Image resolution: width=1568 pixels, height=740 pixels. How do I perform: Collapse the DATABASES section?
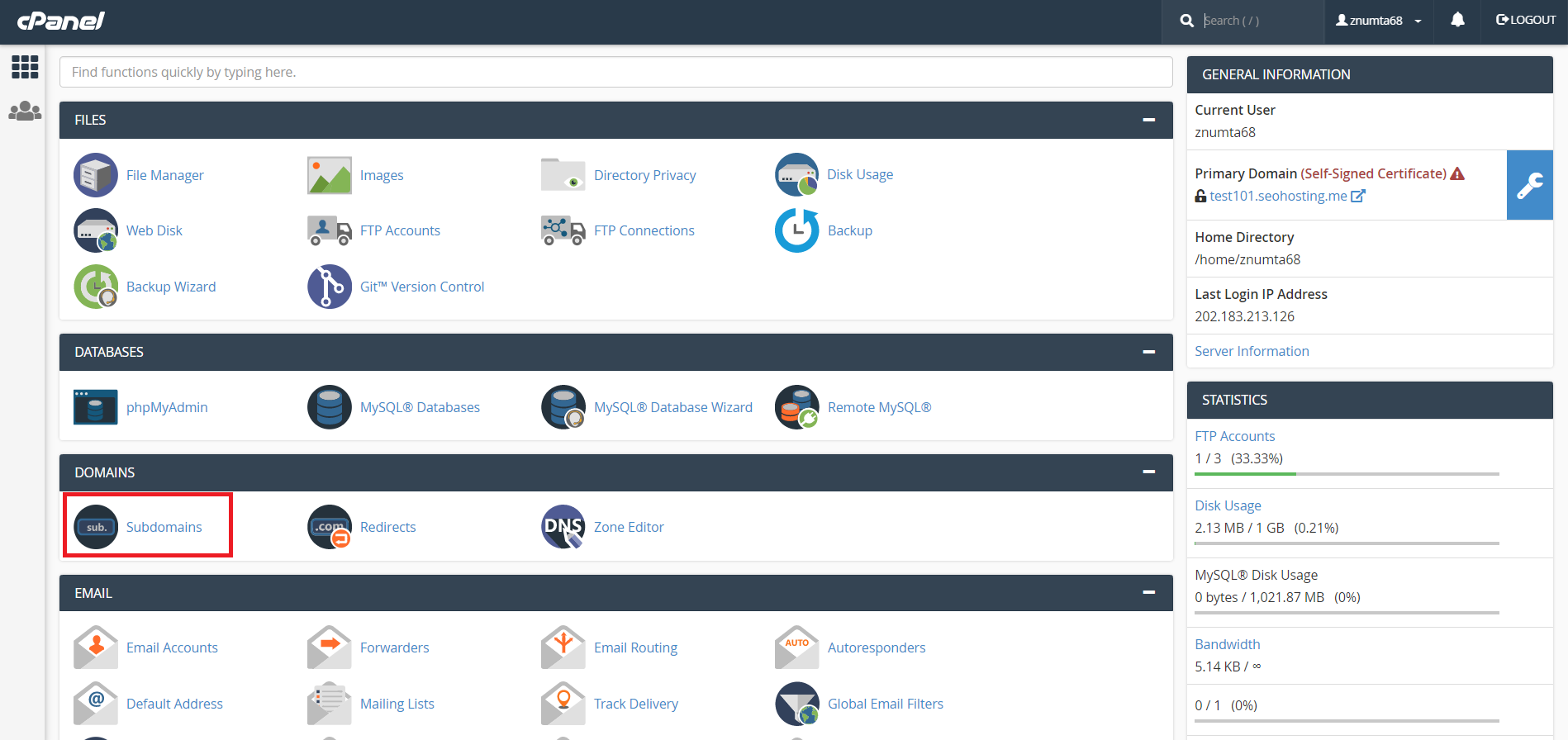click(x=1148, y=352)
